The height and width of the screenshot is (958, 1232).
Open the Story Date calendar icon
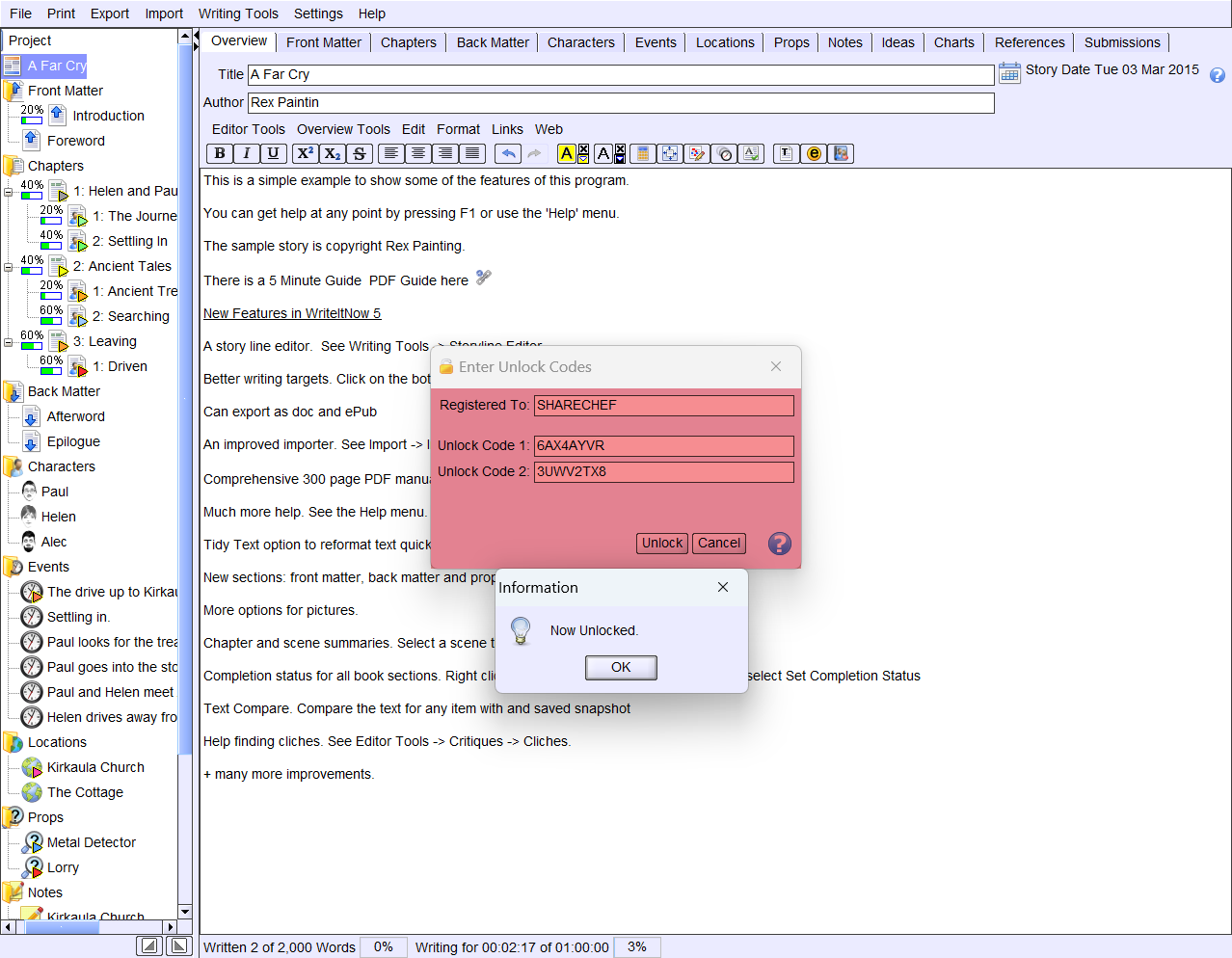click(1009, 72)
